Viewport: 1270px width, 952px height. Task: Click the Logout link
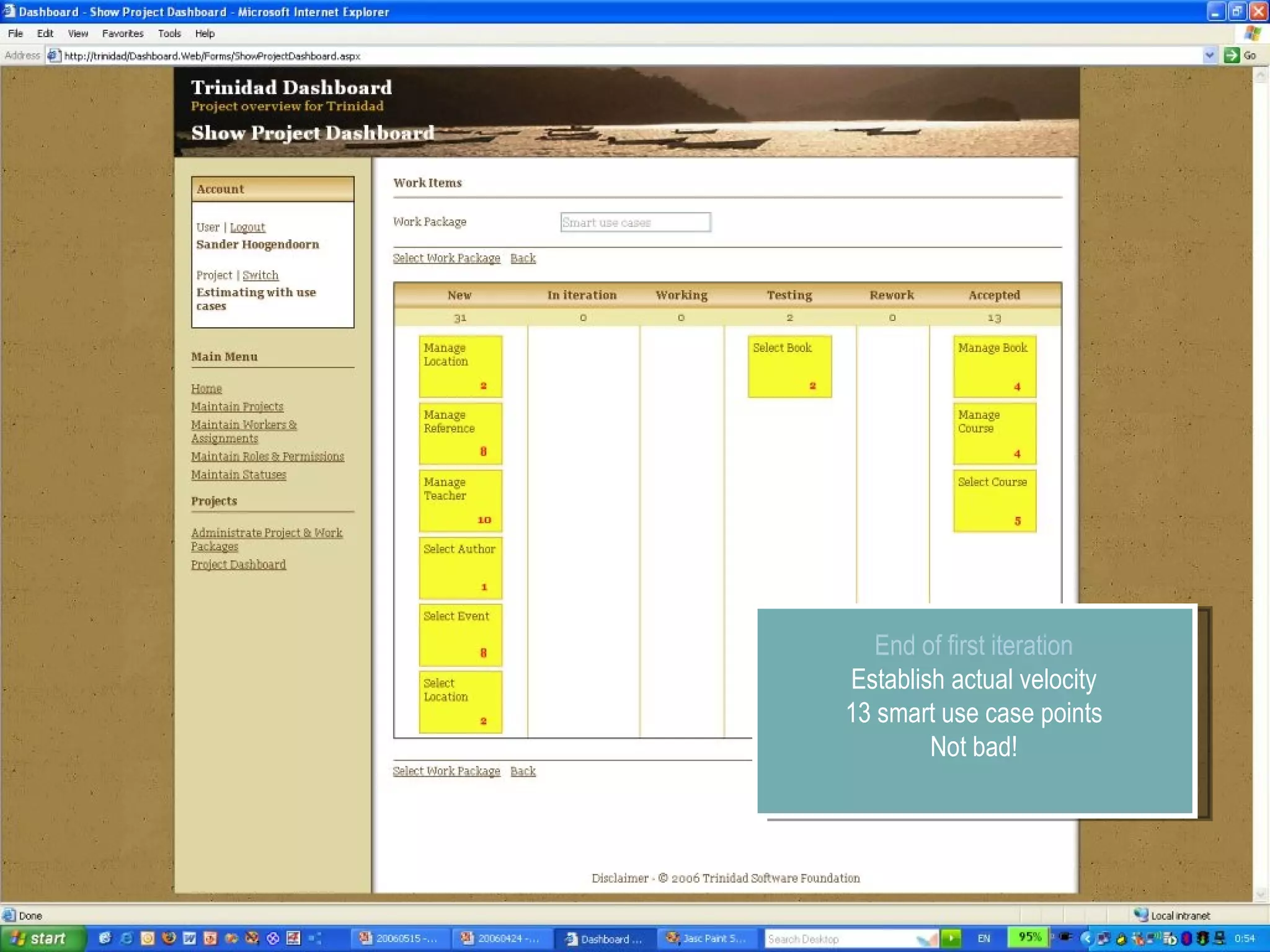point(247,227)
